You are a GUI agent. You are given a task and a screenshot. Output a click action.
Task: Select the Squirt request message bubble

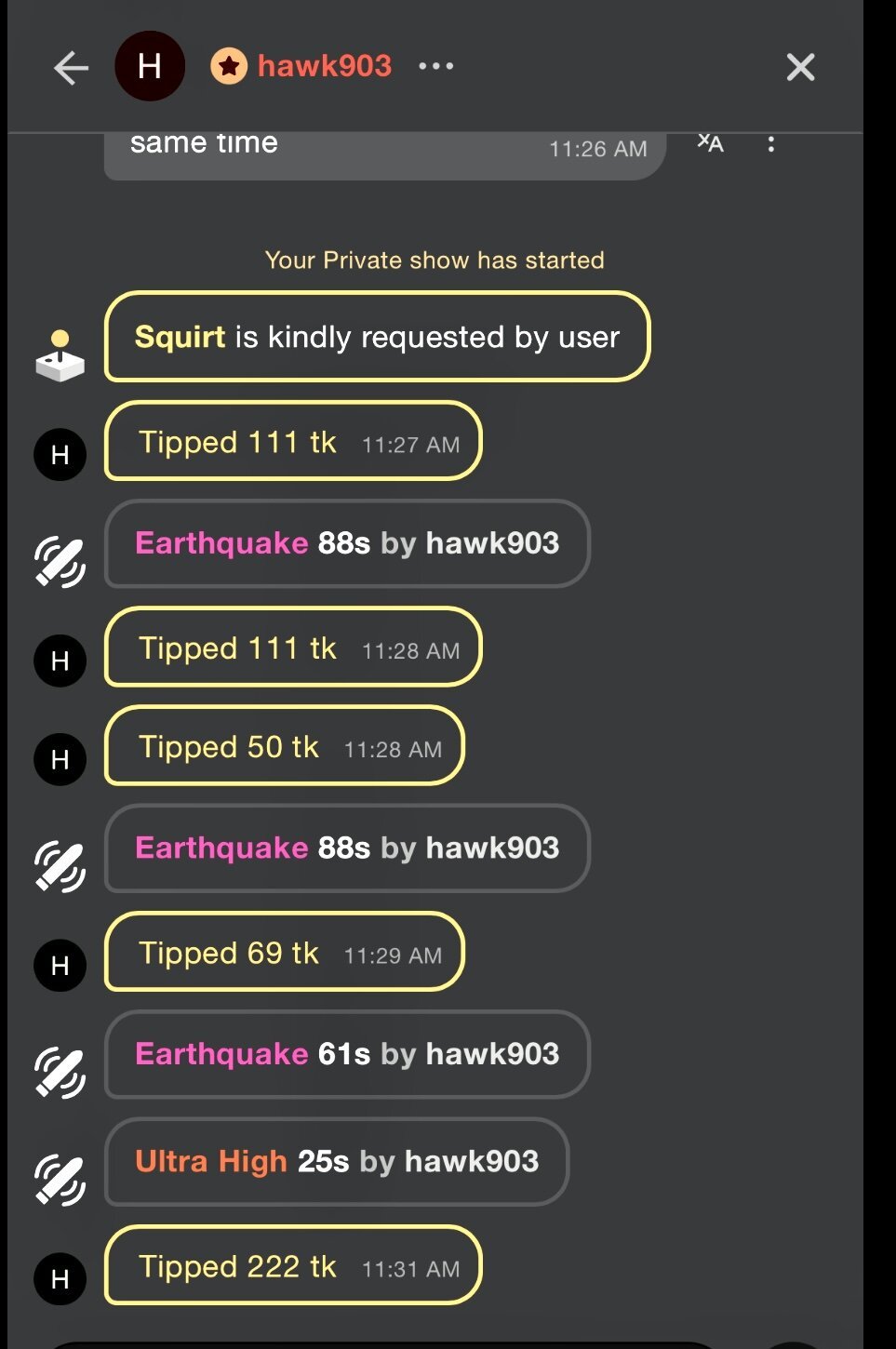tap(377, 337)
